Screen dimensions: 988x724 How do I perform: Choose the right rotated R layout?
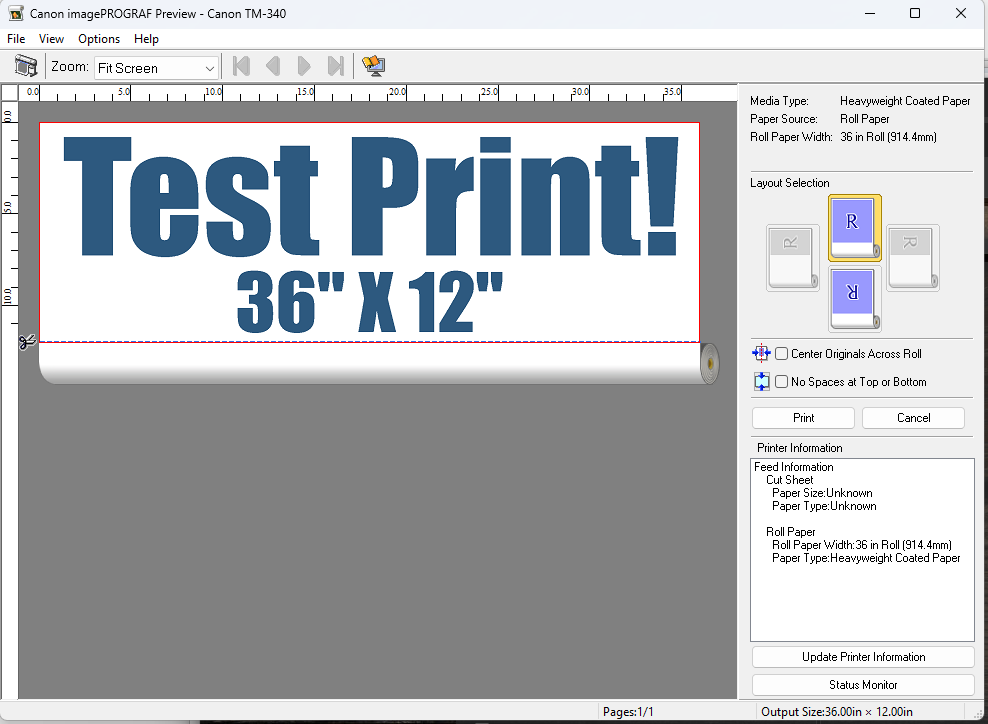[912, 257]
